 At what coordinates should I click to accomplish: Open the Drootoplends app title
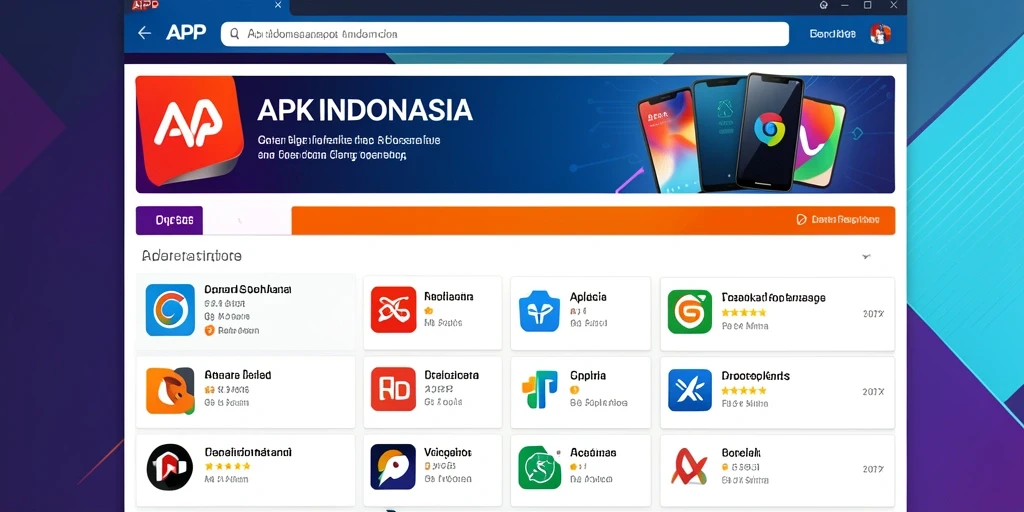(756, 376)
